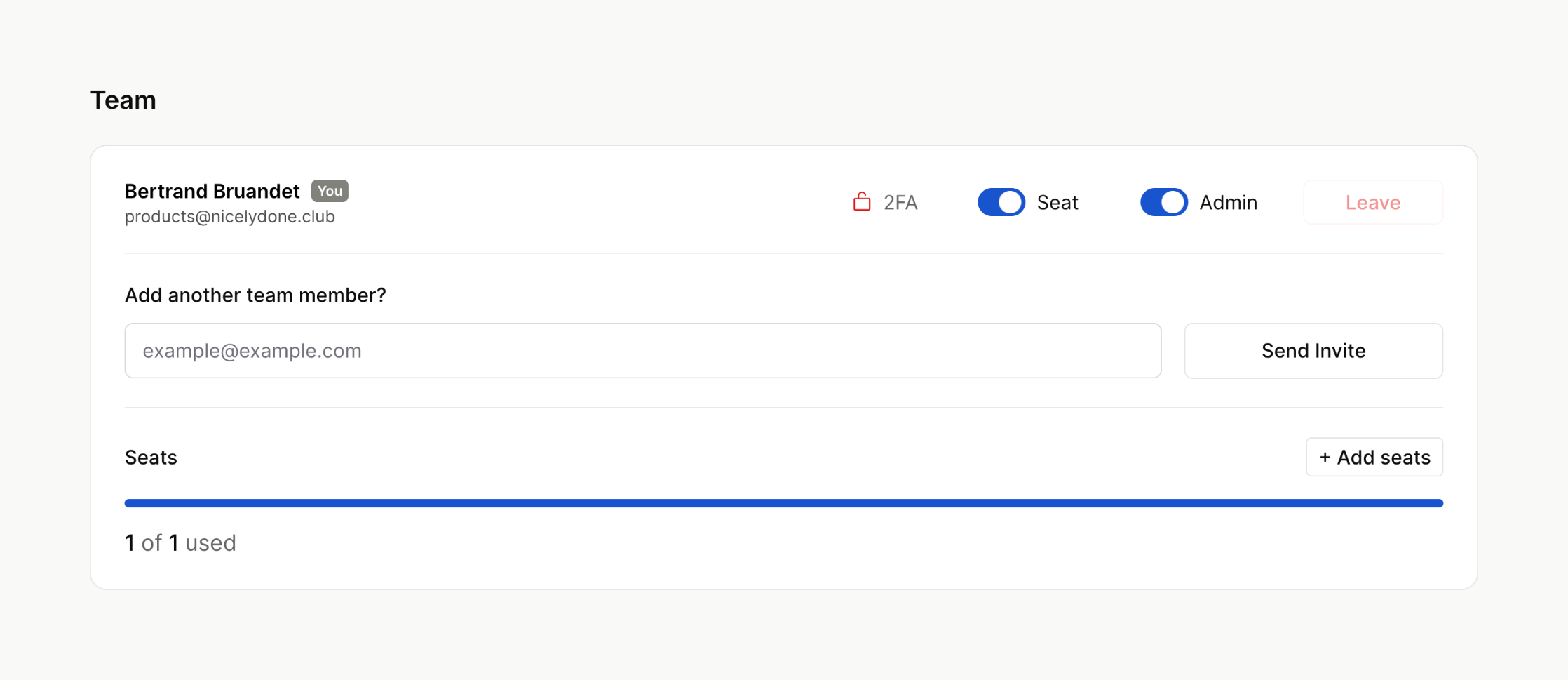The width and height of the screenshot is (1568, 680).
Task: Focus the example@example.com email input field
Action: pos(642,351)
